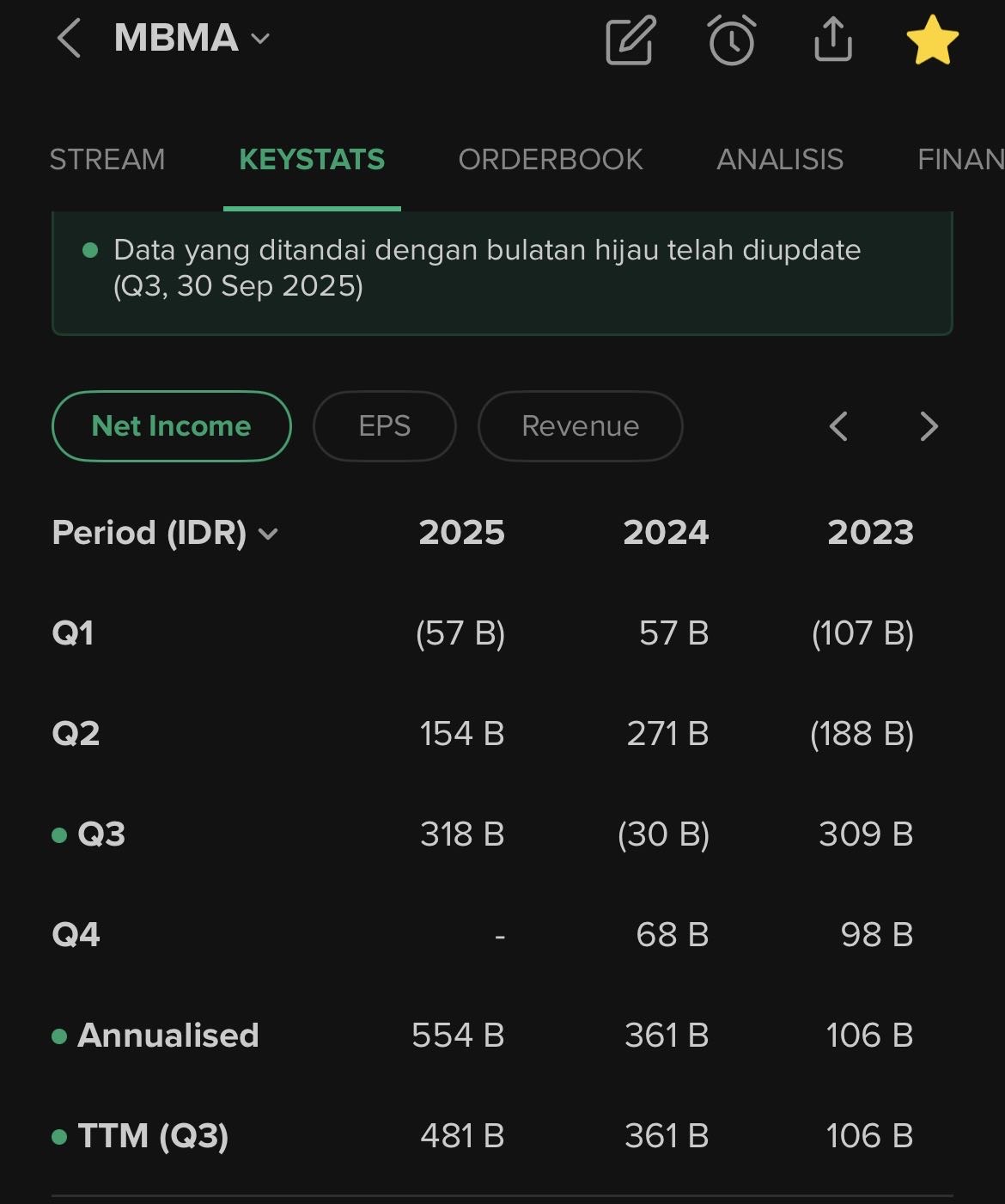Toggle the yellow watchlist star
Screen dimensions: 1005x1204
(x=933, y=40)
